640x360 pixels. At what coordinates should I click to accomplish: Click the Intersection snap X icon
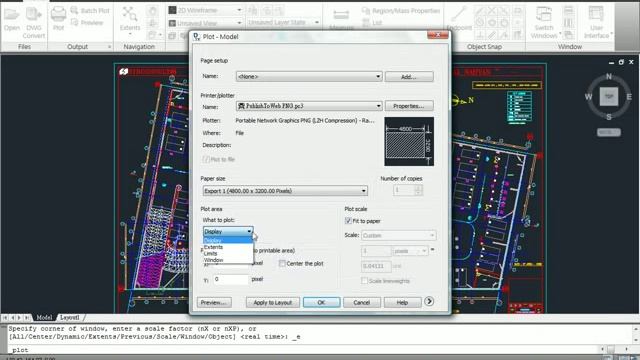(492, 11)
